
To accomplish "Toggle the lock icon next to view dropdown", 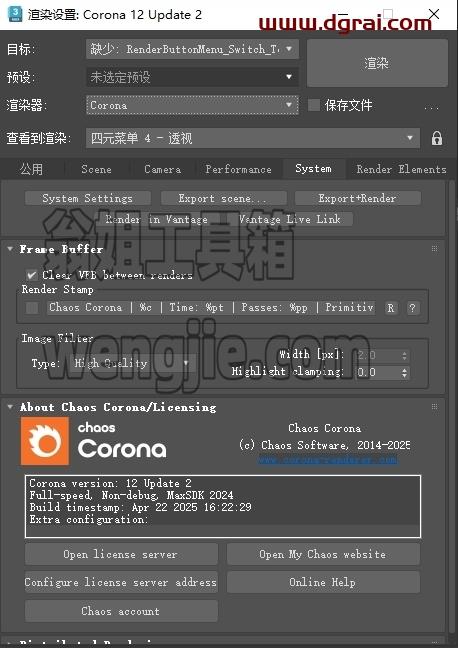I will pyautogui.click(x=437, y=138).
